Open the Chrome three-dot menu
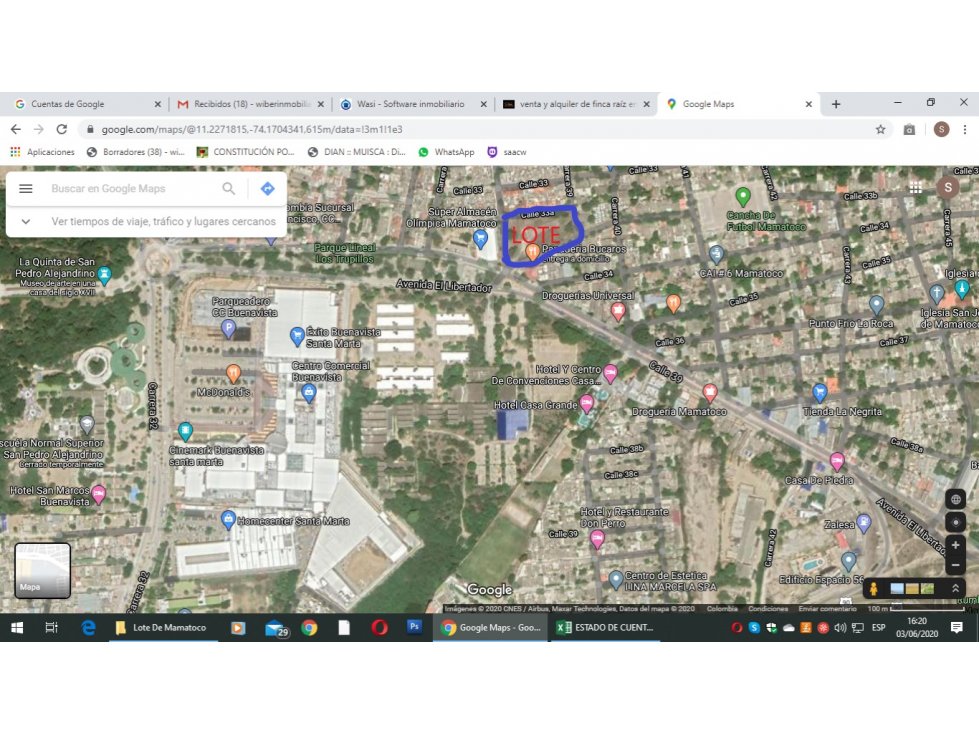 click(x=965, y=129)
